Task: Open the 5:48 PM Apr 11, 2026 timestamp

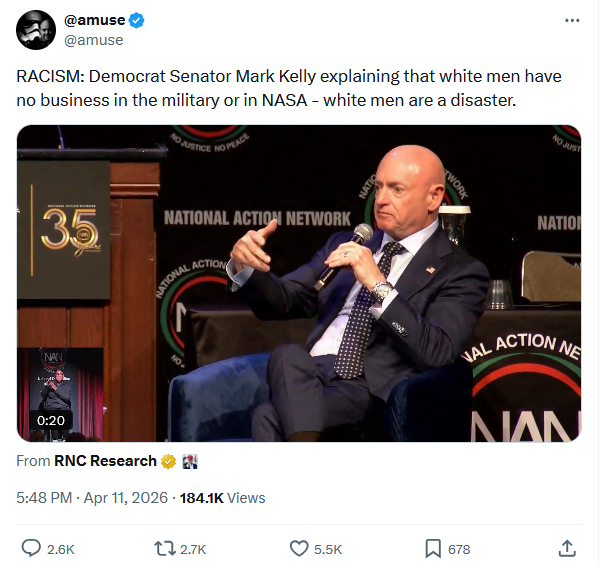Action: click(x=93, y=497)
